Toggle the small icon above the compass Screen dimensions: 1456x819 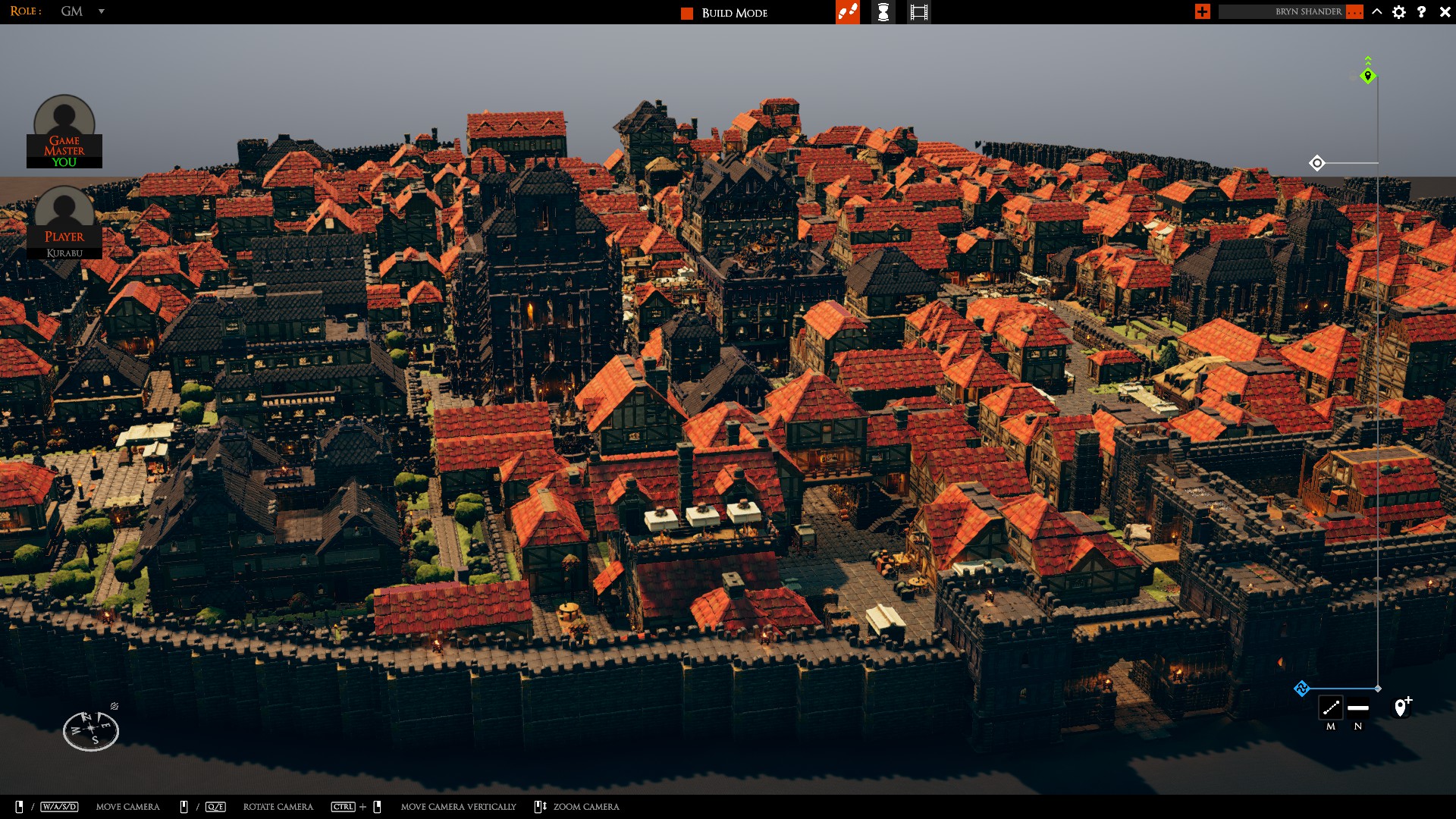tap(115, 706)
